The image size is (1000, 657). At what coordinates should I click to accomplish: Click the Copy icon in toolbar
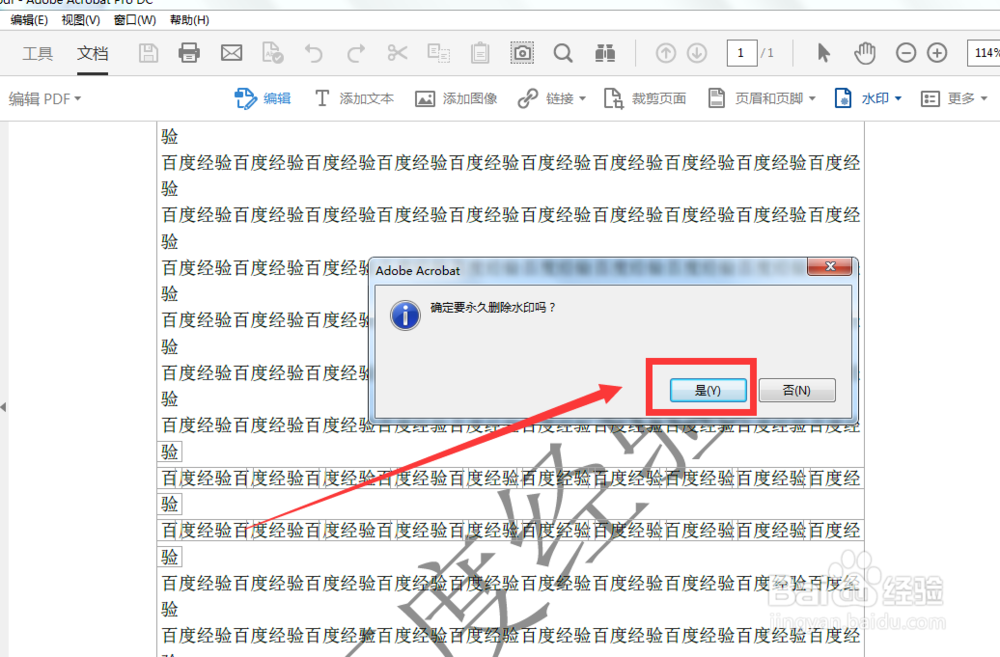click(439, 53)
